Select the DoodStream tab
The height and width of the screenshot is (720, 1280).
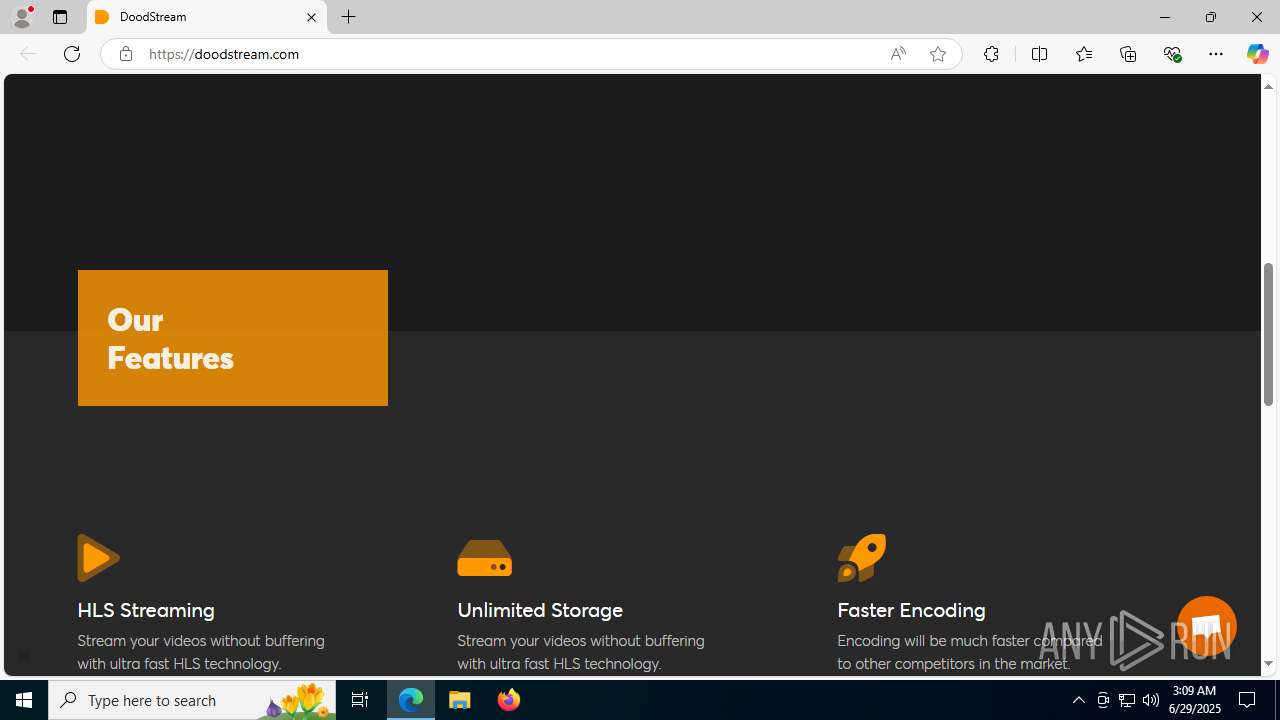pyautogui.click(x=207, y=17)
